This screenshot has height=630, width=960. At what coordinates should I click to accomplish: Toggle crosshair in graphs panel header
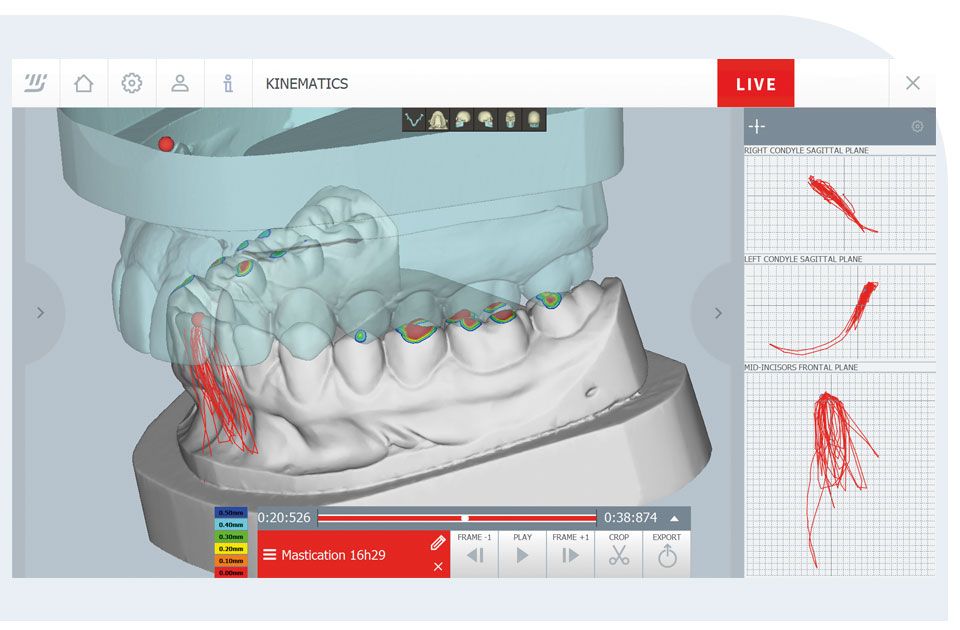757,127
